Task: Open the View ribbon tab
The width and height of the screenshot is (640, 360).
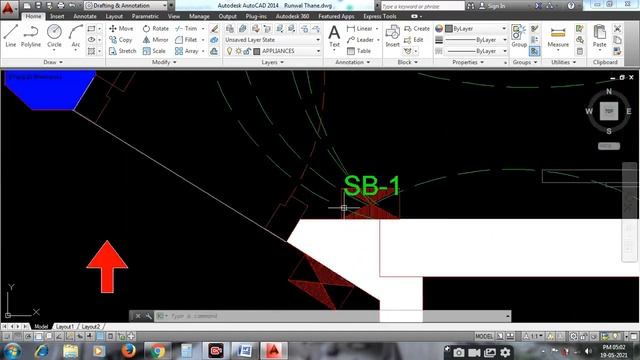Action: [174, 16]
